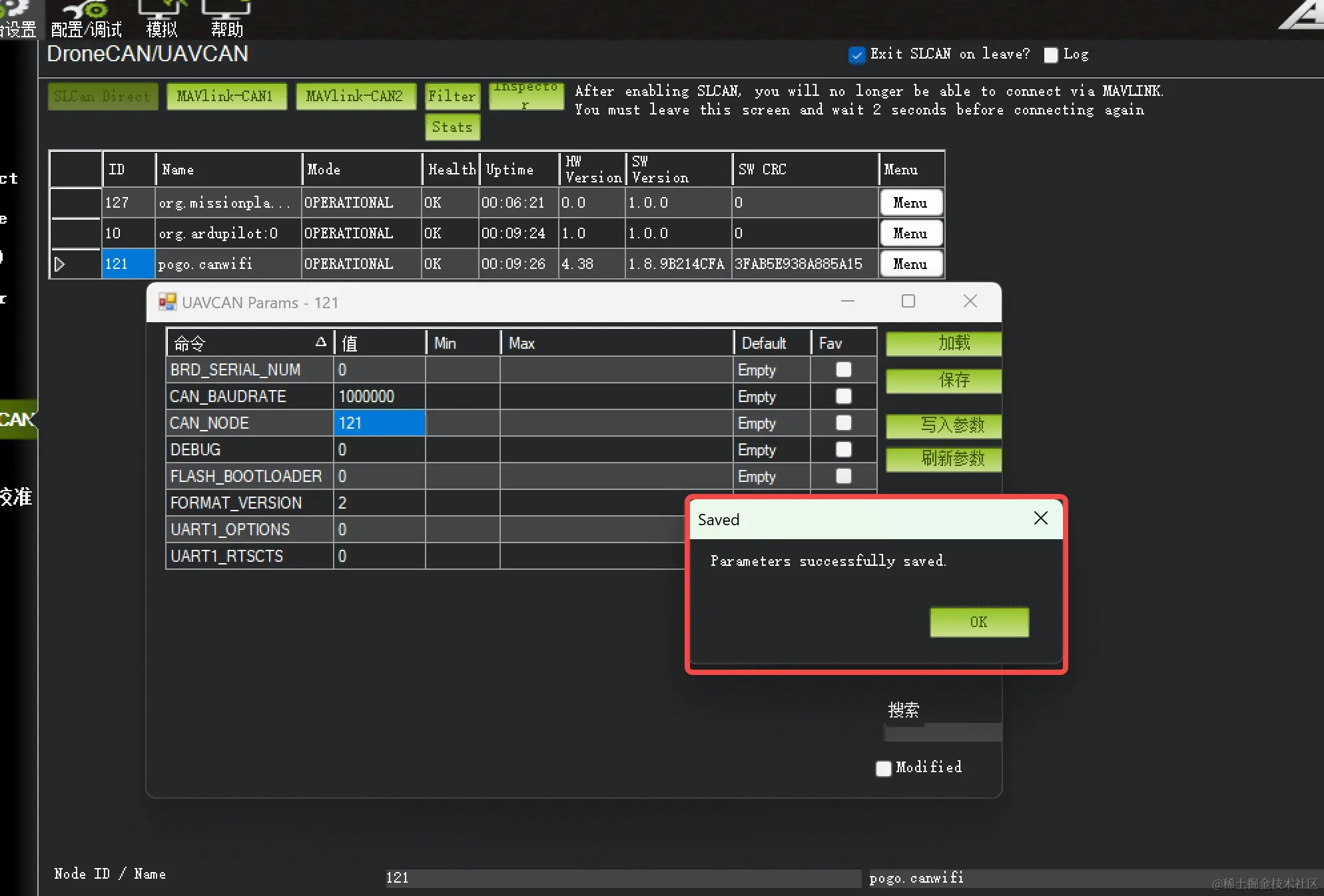This screenshot has height=896, width=1324.
Task: Click the UAVCAN Params window icon
Action: pyautogui.click(x=167, y=302)
